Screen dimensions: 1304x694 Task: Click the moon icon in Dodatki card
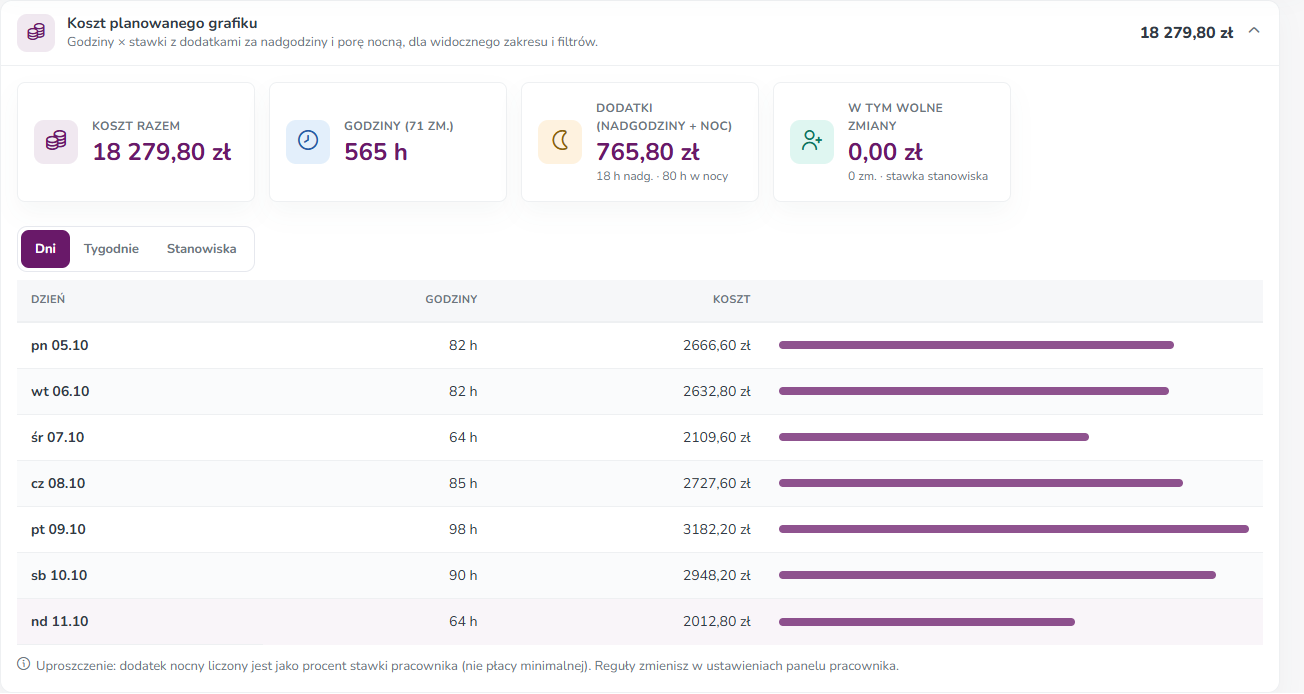(560, 142)
